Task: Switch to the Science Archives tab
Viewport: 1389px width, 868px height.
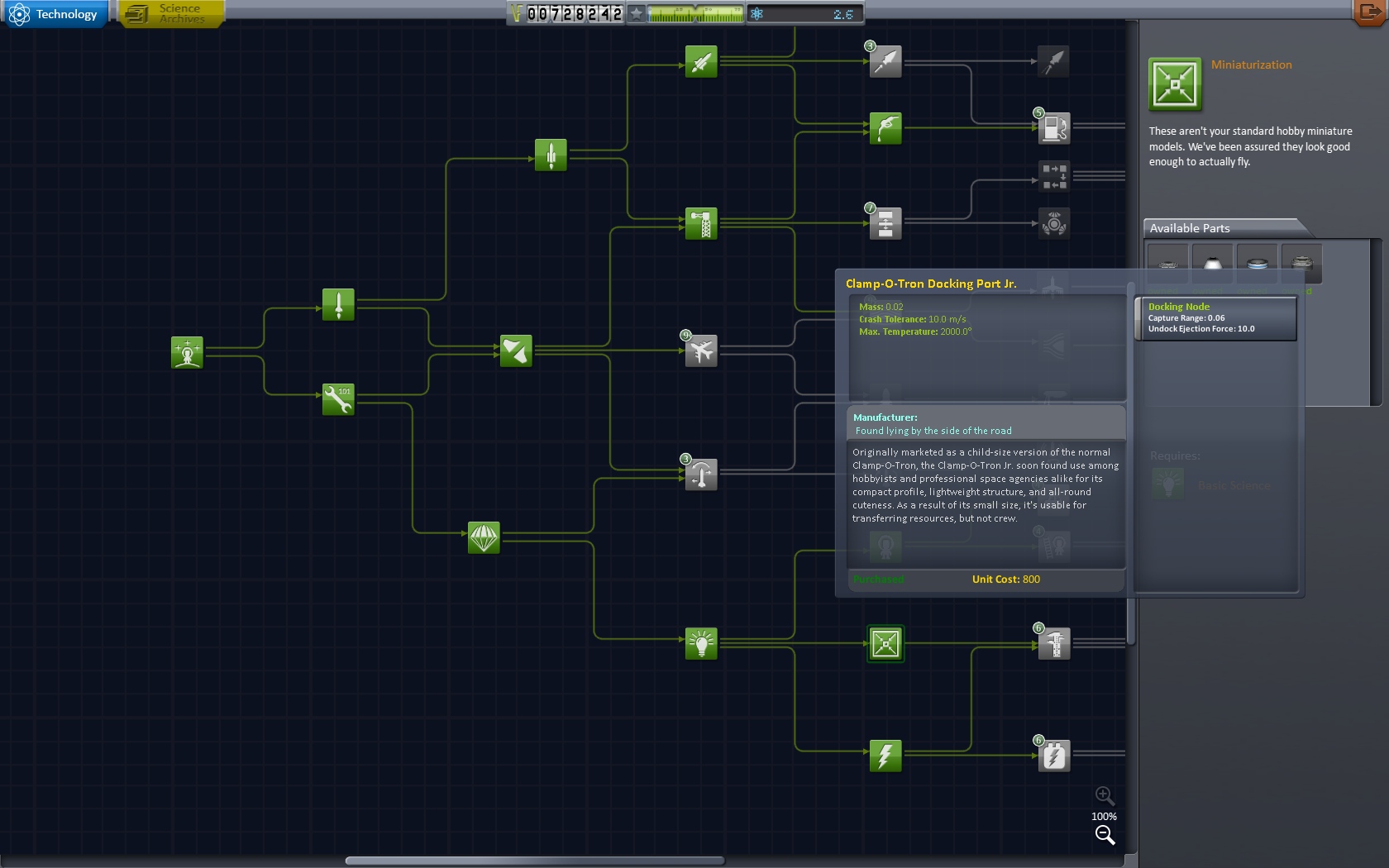Action: click(171, 14)
